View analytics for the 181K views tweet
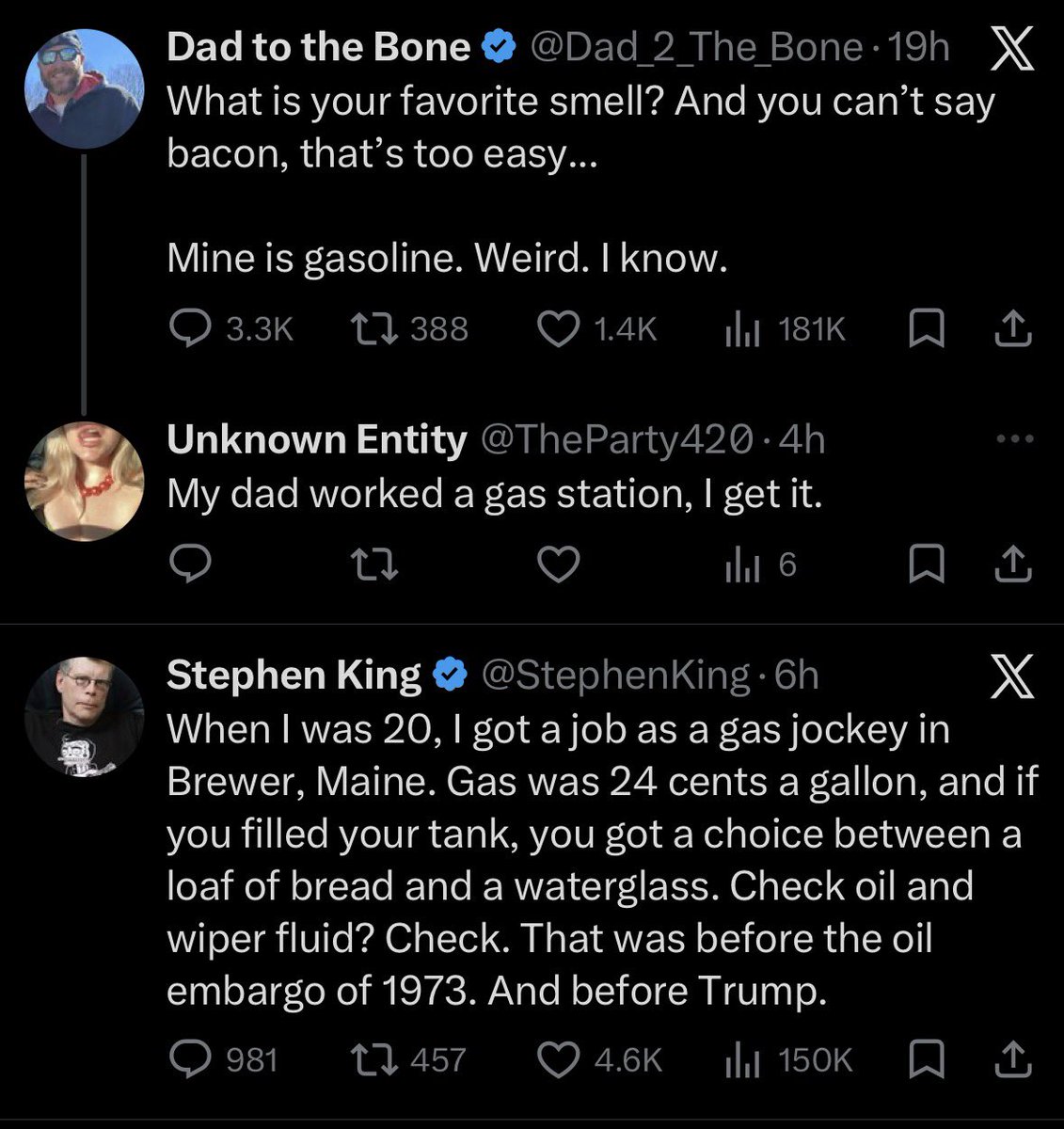 [x=741, y=328]
